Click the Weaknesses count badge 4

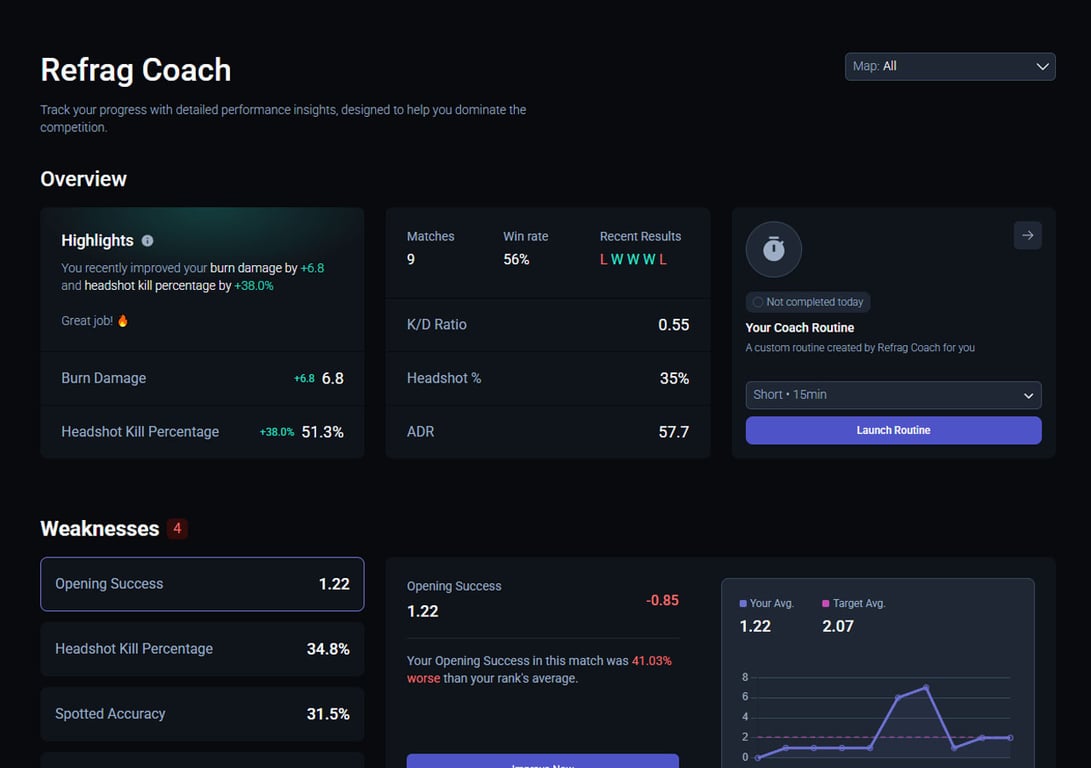click(177, 529)
